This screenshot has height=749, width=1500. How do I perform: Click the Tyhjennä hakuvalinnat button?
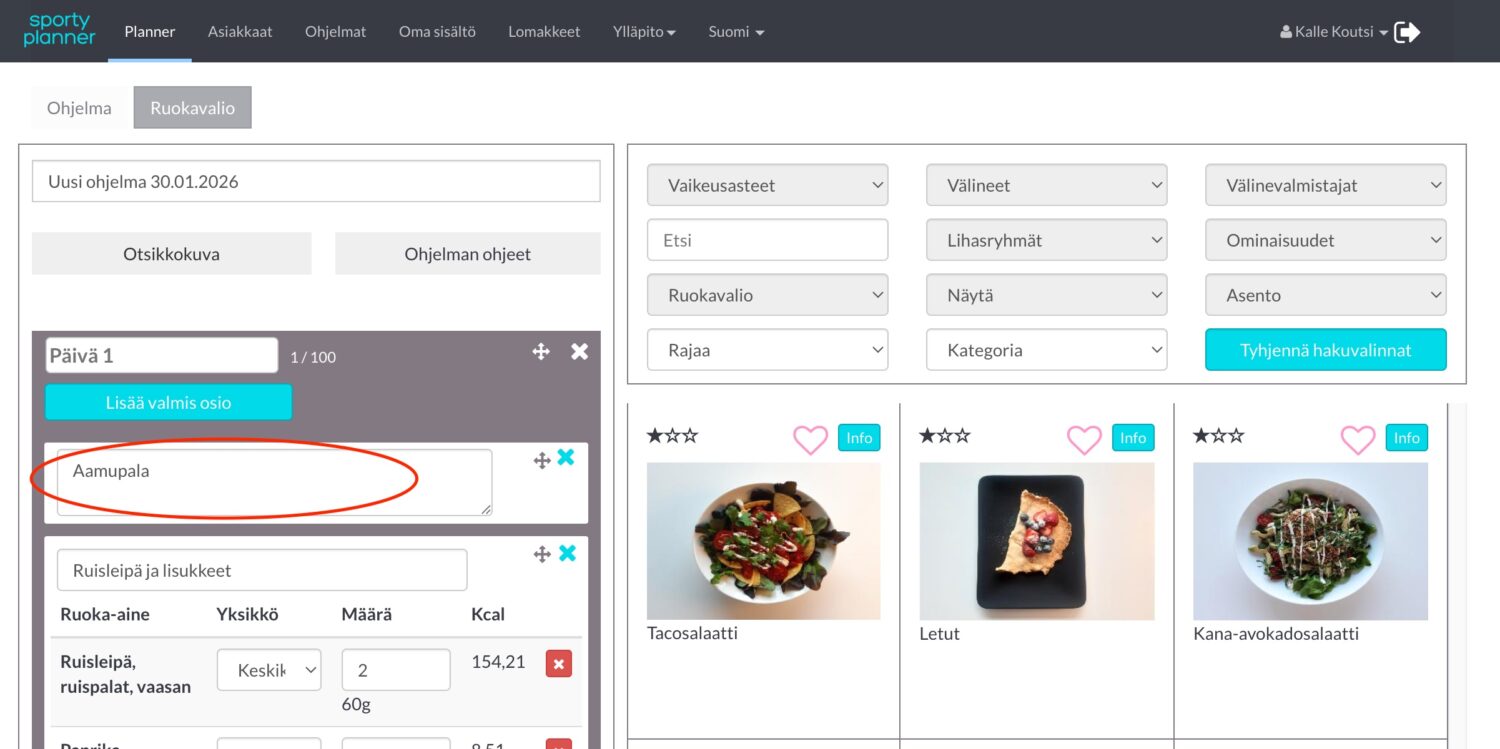click(x=1325, y=350)
